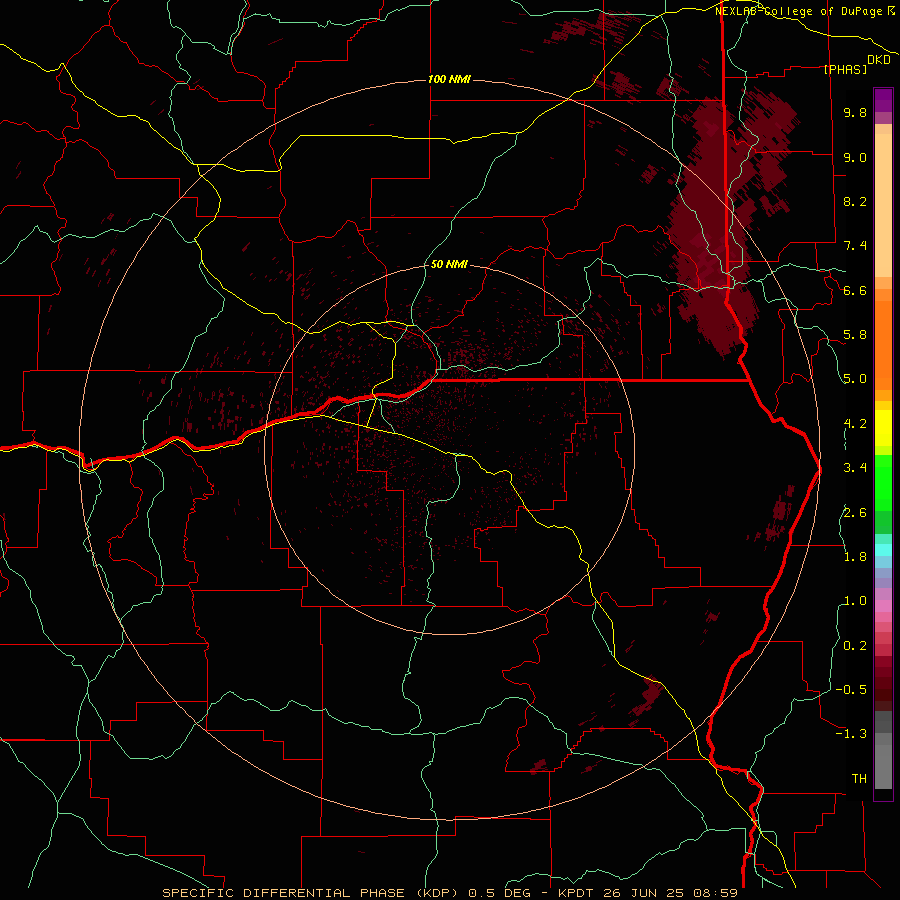Pick the pink band in the color scale
This screenshot has height=900, width=900.
(x=883, y=606)
